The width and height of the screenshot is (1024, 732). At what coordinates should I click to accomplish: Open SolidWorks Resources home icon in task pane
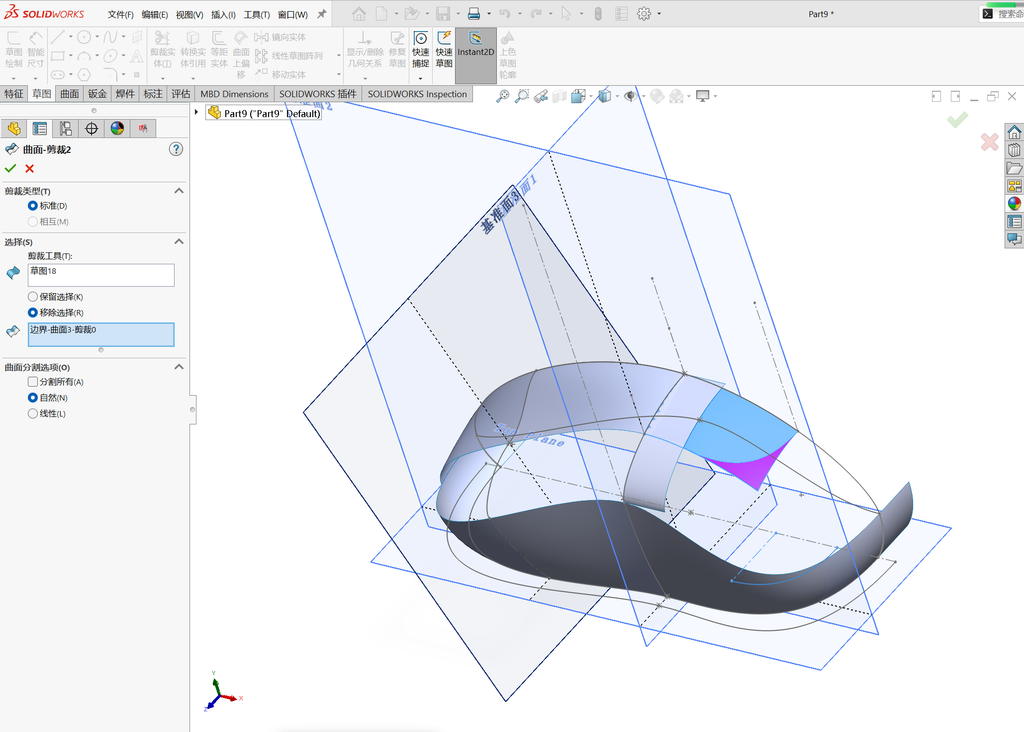tap(1014, 133)
